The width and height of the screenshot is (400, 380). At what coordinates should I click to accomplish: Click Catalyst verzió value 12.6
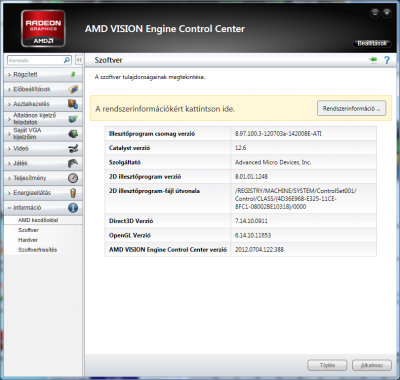point(240,148)
